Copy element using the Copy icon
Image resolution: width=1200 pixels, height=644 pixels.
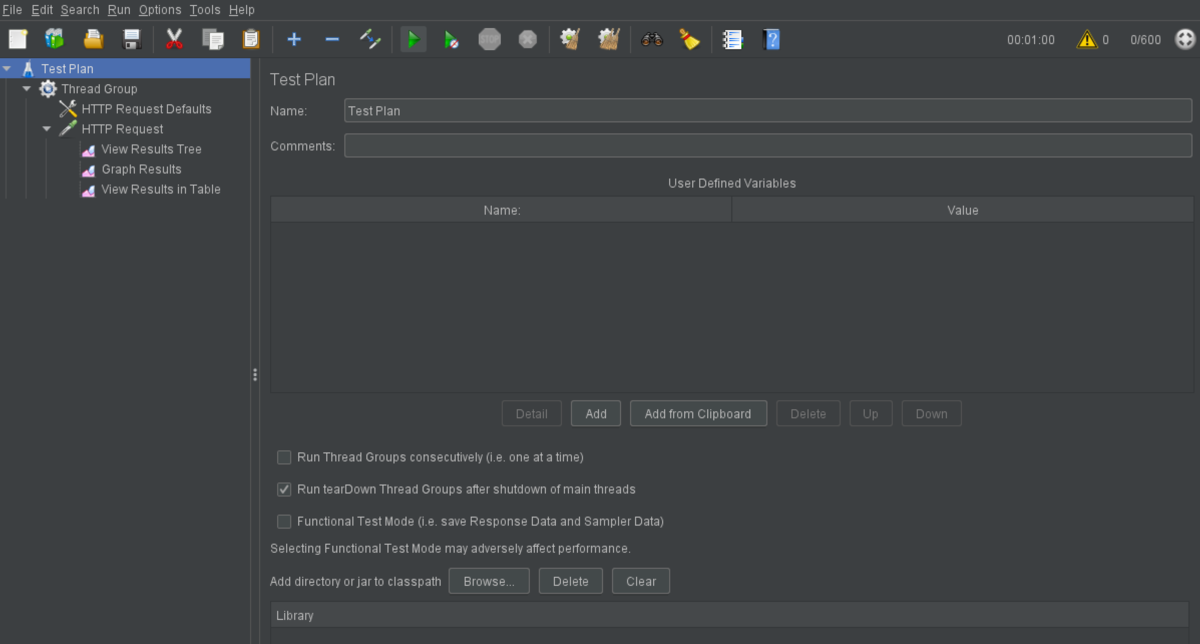[x=212, y=39]
